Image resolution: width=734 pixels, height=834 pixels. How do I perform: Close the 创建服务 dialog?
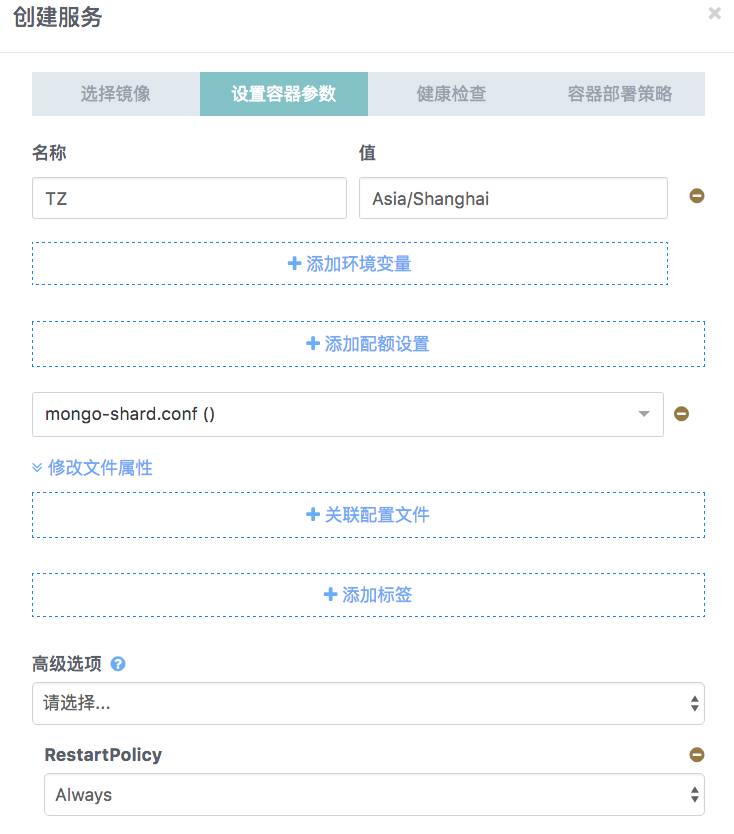(x=716, y=13)
